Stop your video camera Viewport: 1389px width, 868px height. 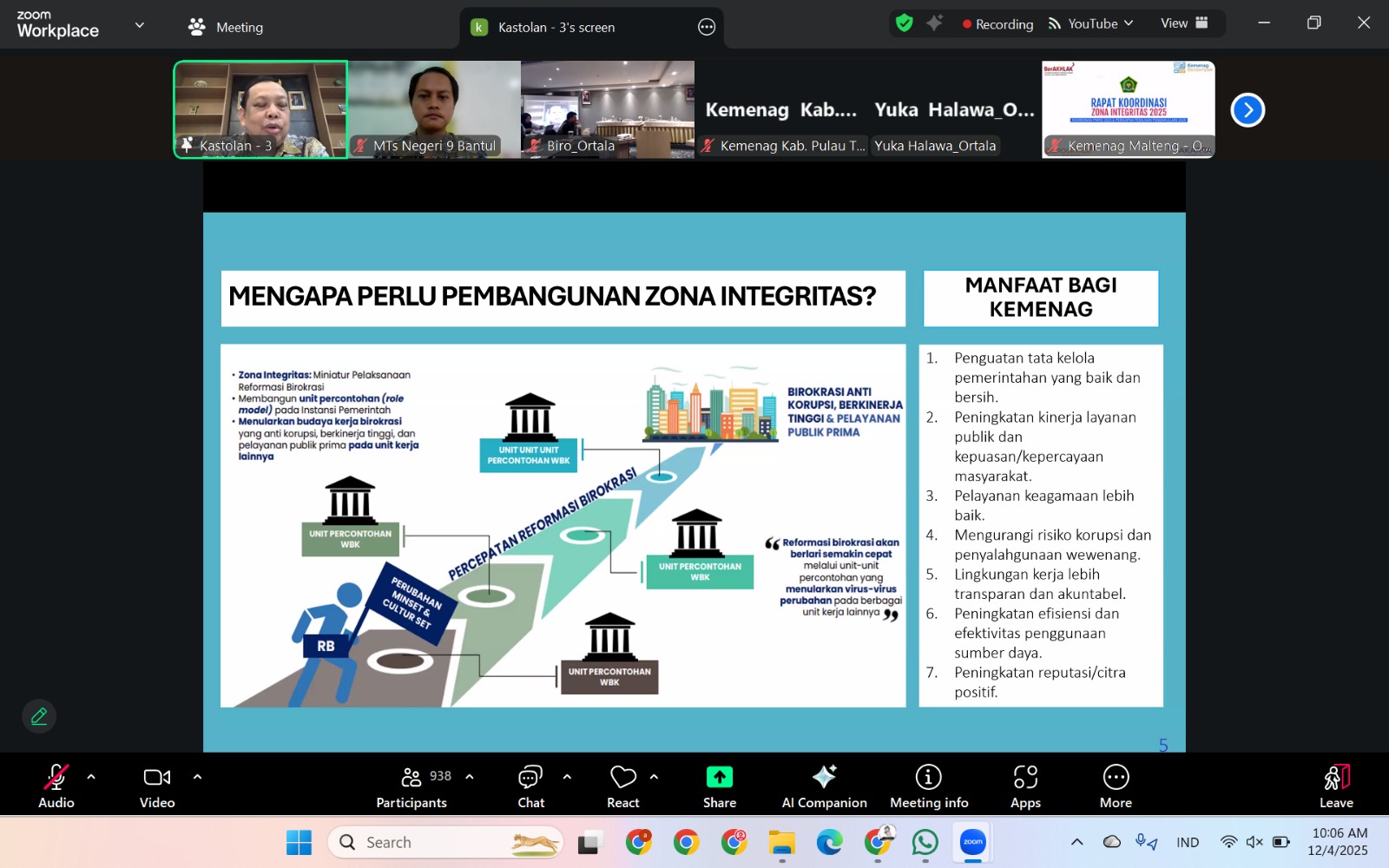(x=156, y=777)
